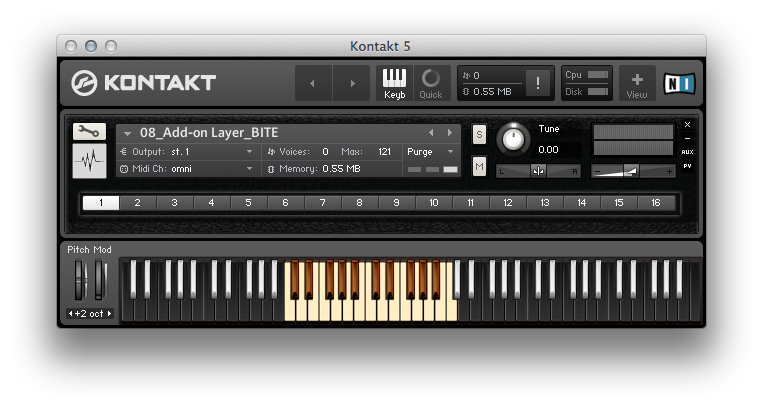Viewport: 763px width, 407px height.
Task: Click the Tune value 0.00
Action: point(548,150)
